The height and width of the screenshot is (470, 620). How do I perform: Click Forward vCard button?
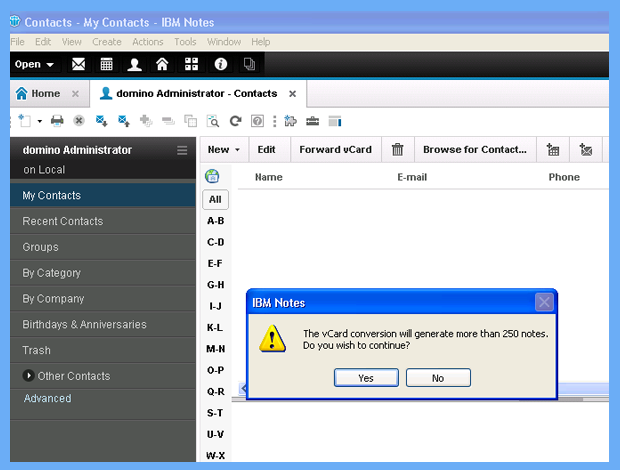tap(335, 149)
